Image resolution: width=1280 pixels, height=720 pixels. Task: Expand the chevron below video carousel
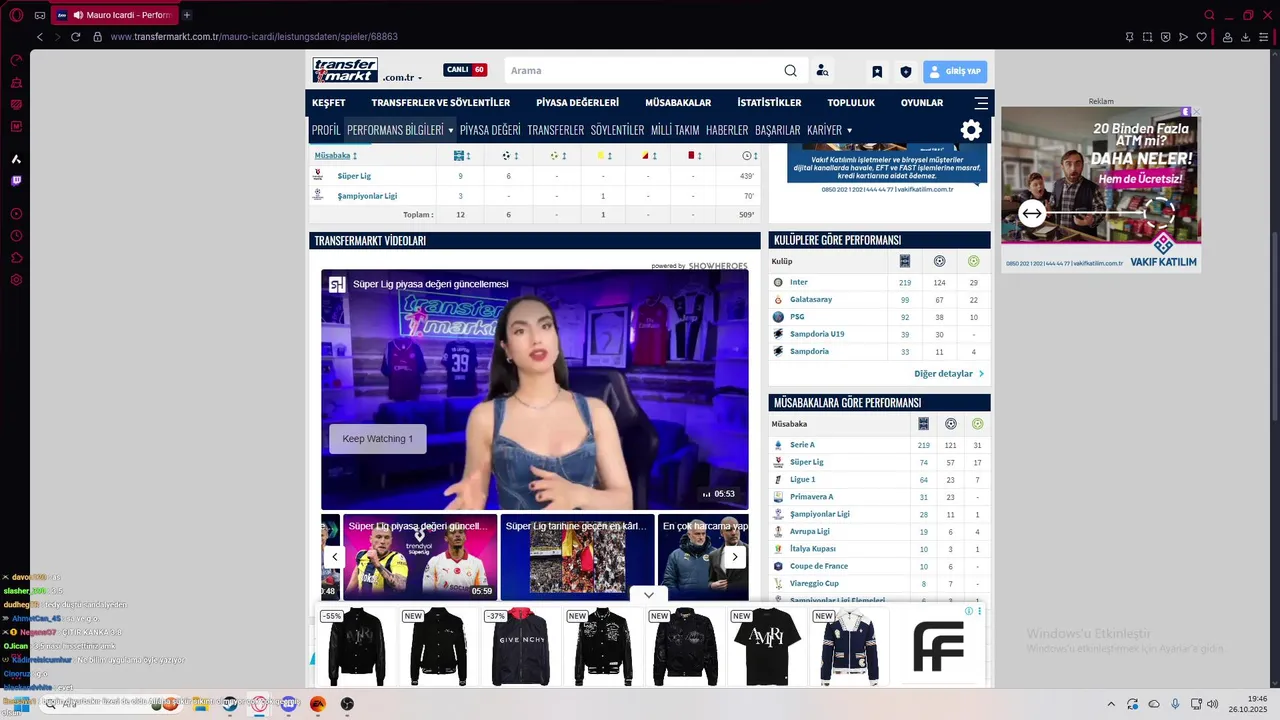pyautogui.click(x=649, y=595)
